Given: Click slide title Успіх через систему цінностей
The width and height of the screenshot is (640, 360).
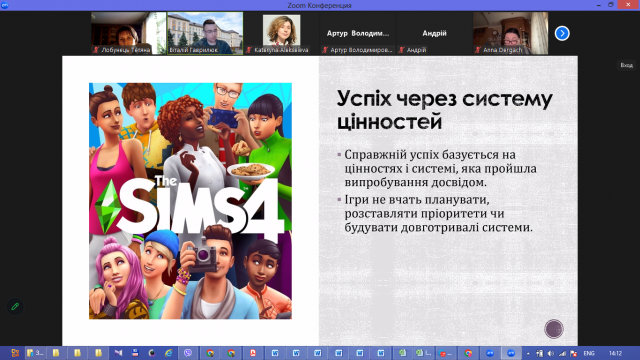Looking at the screenshot, I should [x=444, y=110].
